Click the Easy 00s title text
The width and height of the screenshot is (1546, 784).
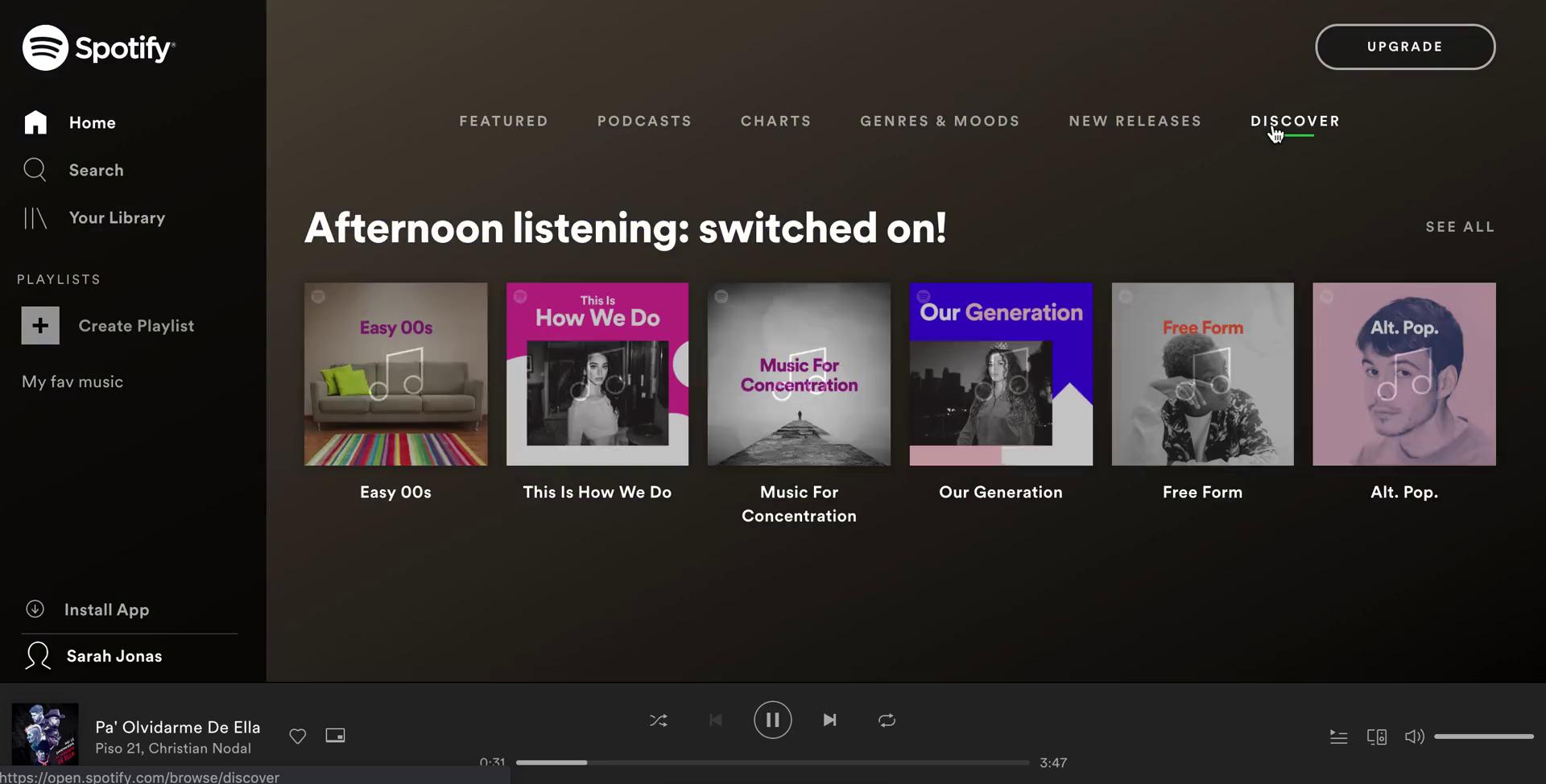click(395, 492)
